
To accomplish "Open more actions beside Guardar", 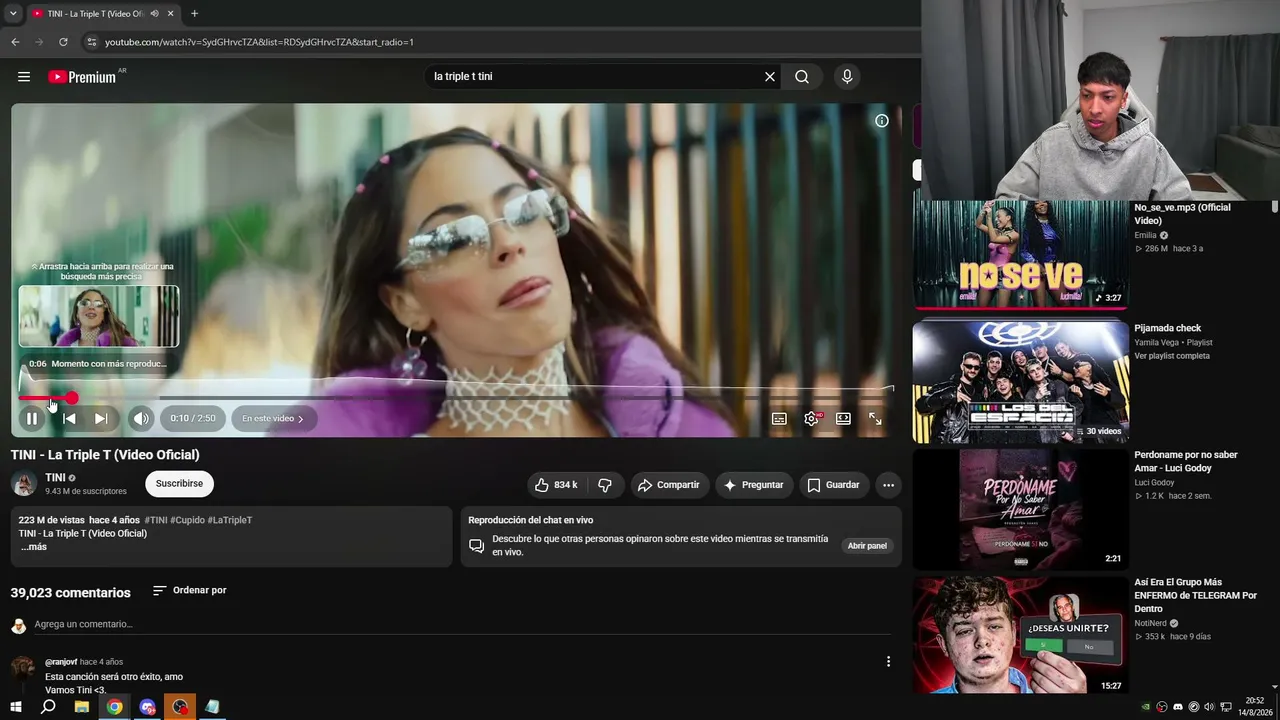I will click(x=888, y=485).
